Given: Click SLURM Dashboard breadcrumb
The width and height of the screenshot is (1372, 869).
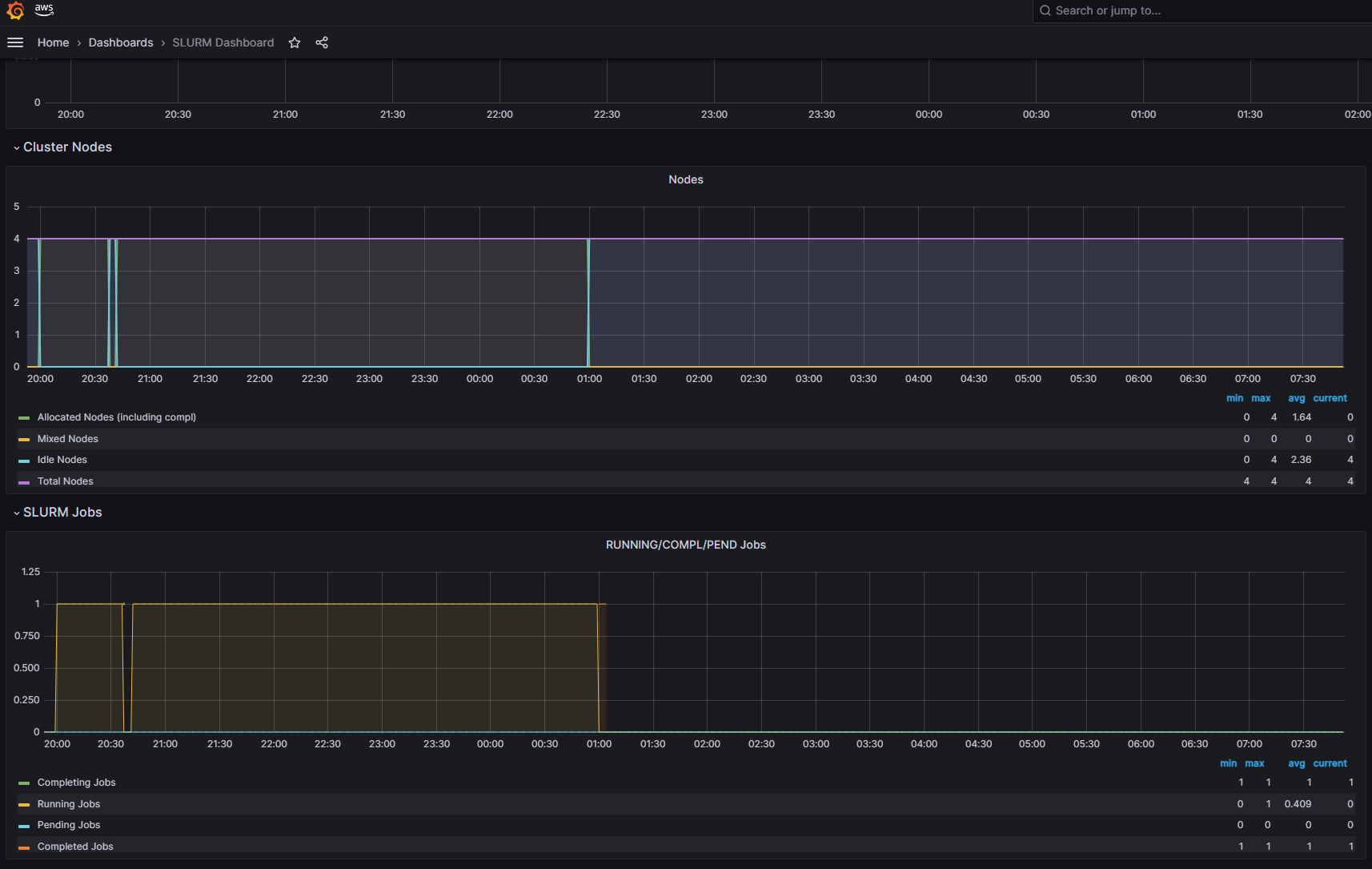Looking at the screenshot, I should (223, 42).
